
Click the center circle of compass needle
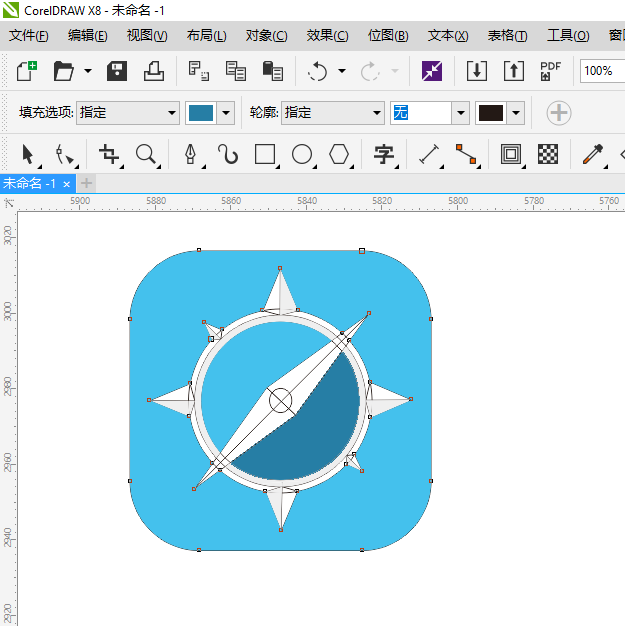pyautogui.click(x=280, y=400)
